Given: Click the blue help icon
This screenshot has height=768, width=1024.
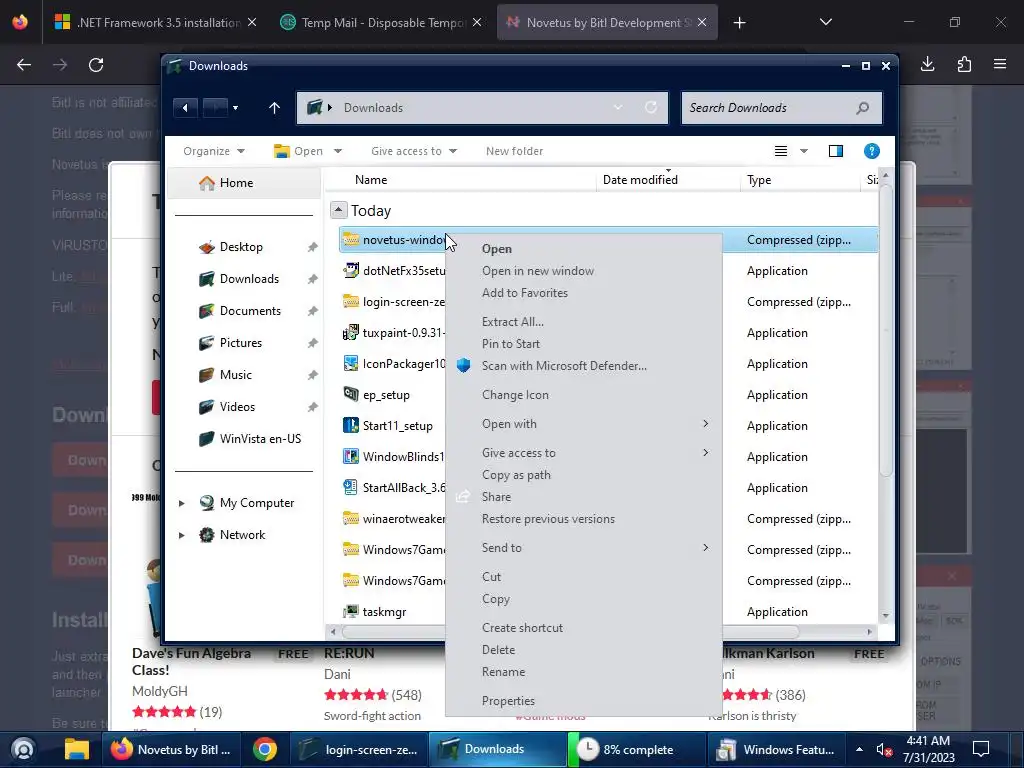Looking at the screenshot, I should [871, 151].
